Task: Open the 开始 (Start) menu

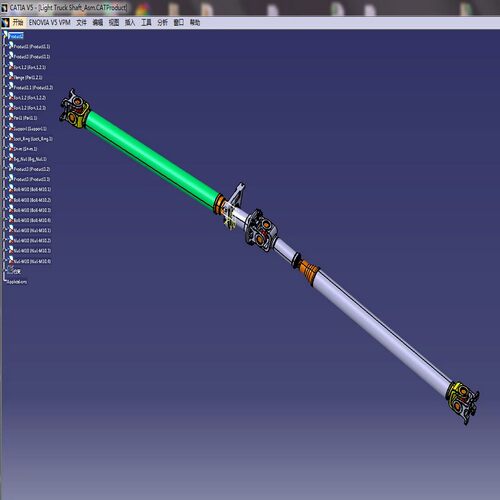Action: pyautogui.click(x=18, y=23)
